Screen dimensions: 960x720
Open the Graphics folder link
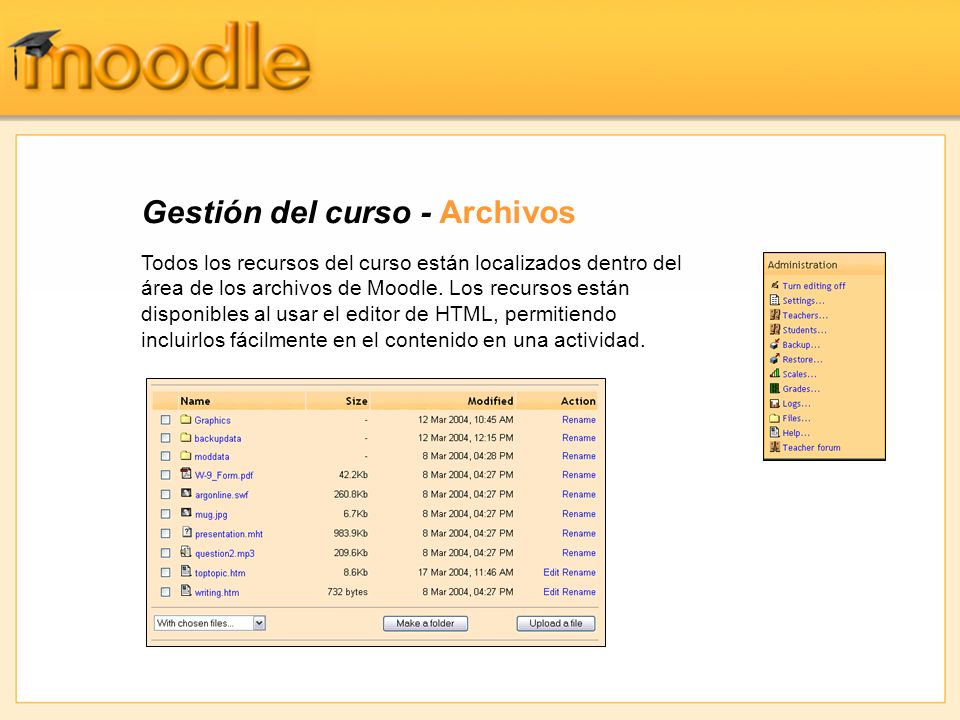(x=212, y=421)
